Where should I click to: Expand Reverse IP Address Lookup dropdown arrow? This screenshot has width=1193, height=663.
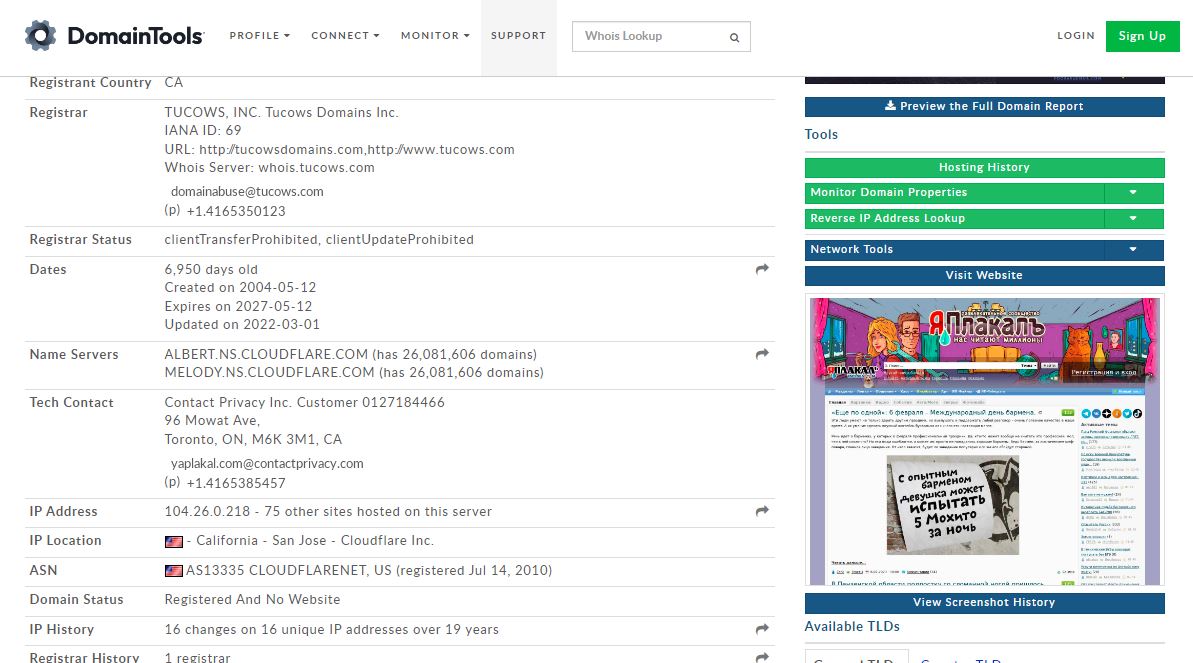coord(1133,218)
